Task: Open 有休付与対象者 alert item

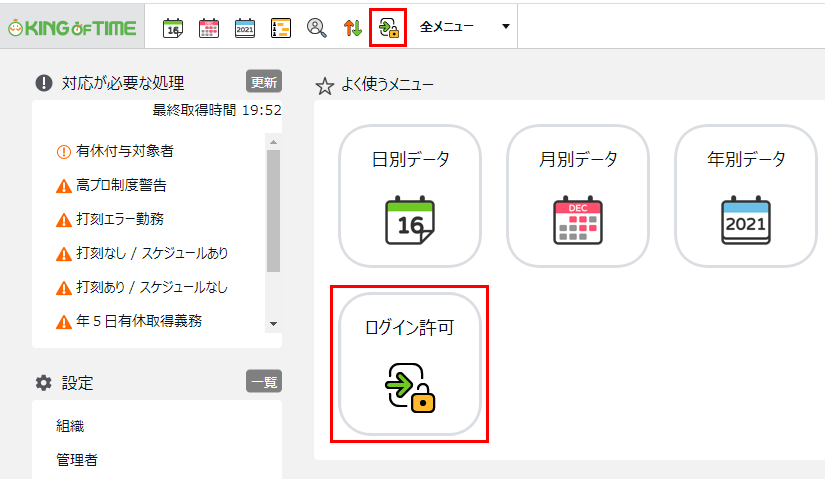Action: pos(125,151)
